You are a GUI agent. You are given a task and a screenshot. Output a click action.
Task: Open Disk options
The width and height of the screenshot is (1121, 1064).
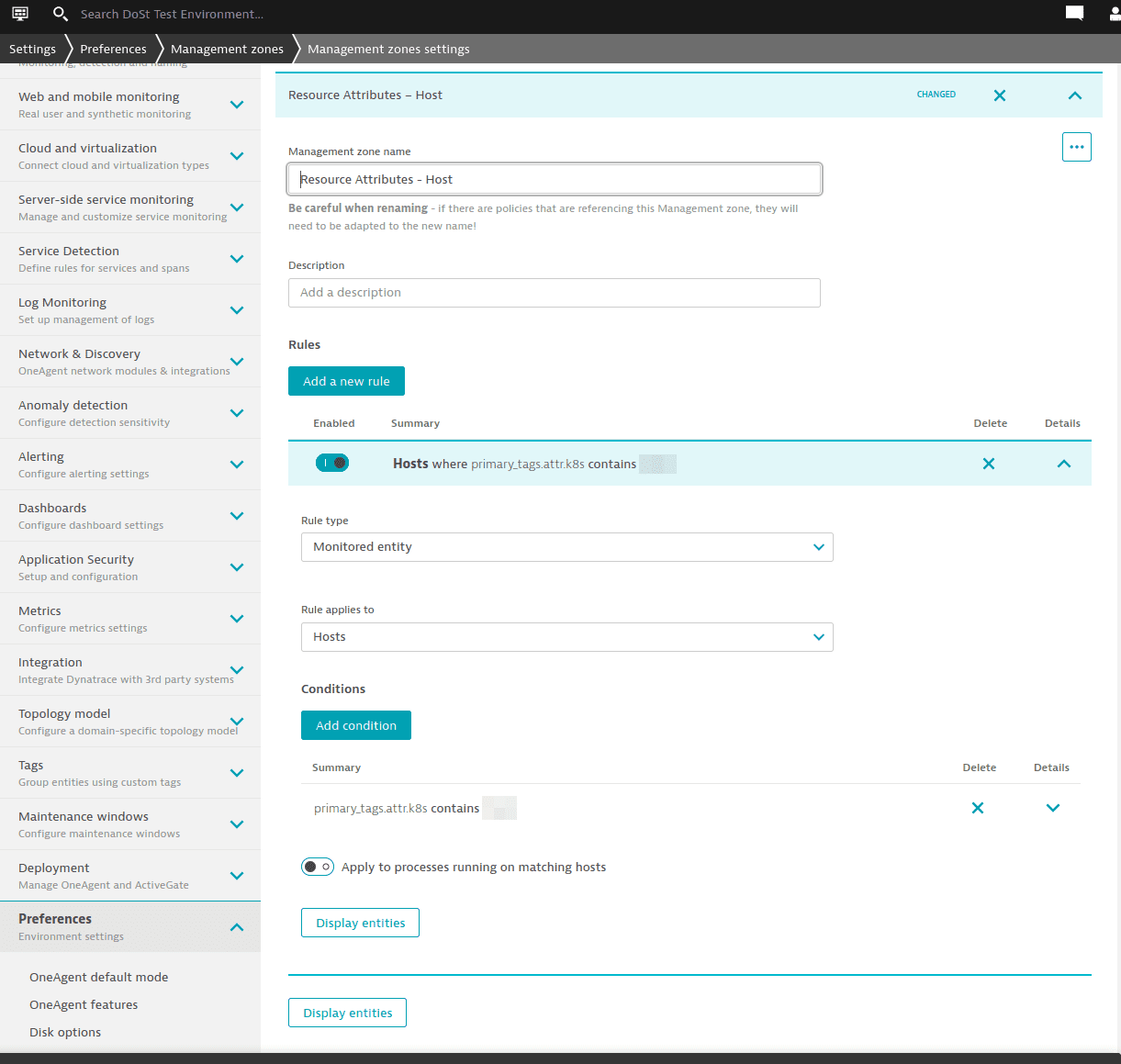click(x=65, y=1032)
